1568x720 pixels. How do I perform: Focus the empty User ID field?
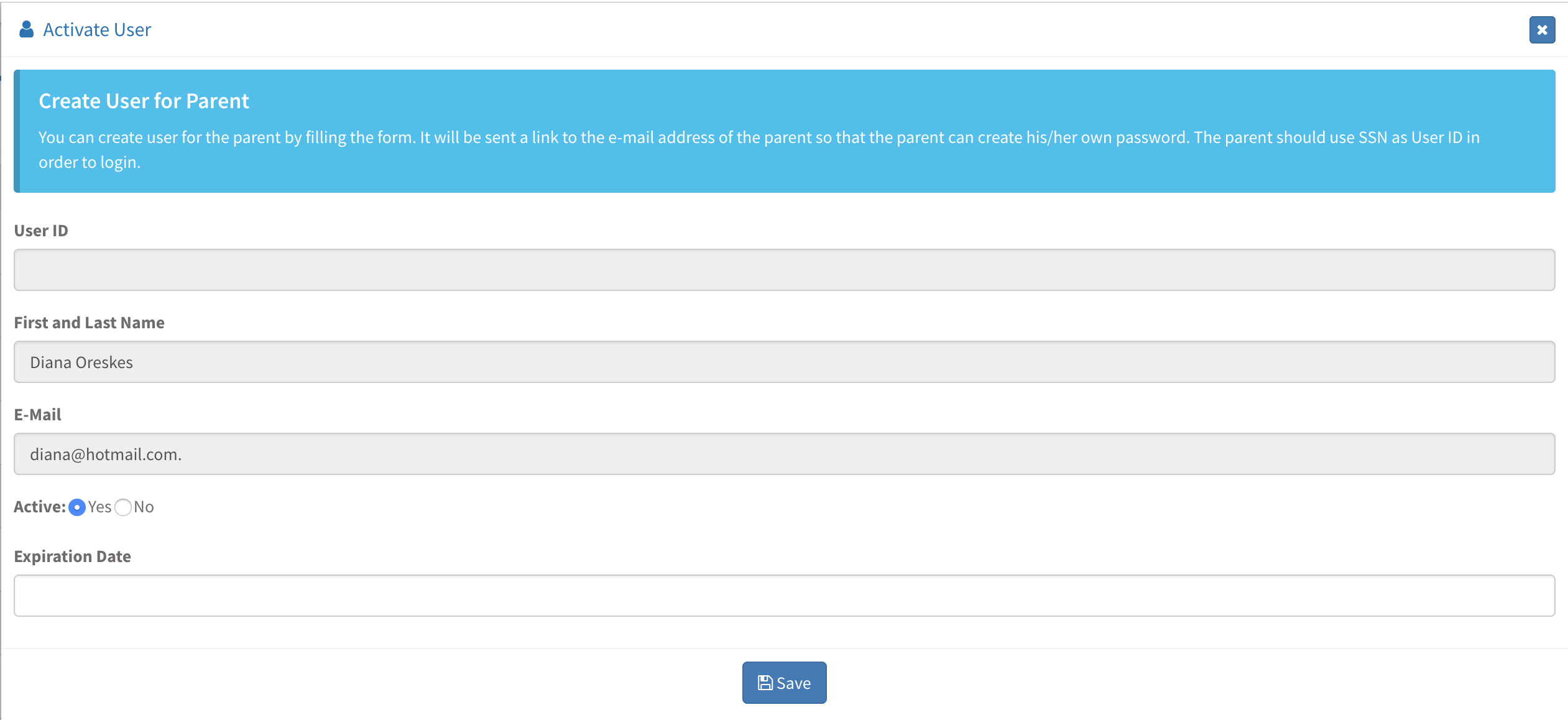[x=784, y=270]
